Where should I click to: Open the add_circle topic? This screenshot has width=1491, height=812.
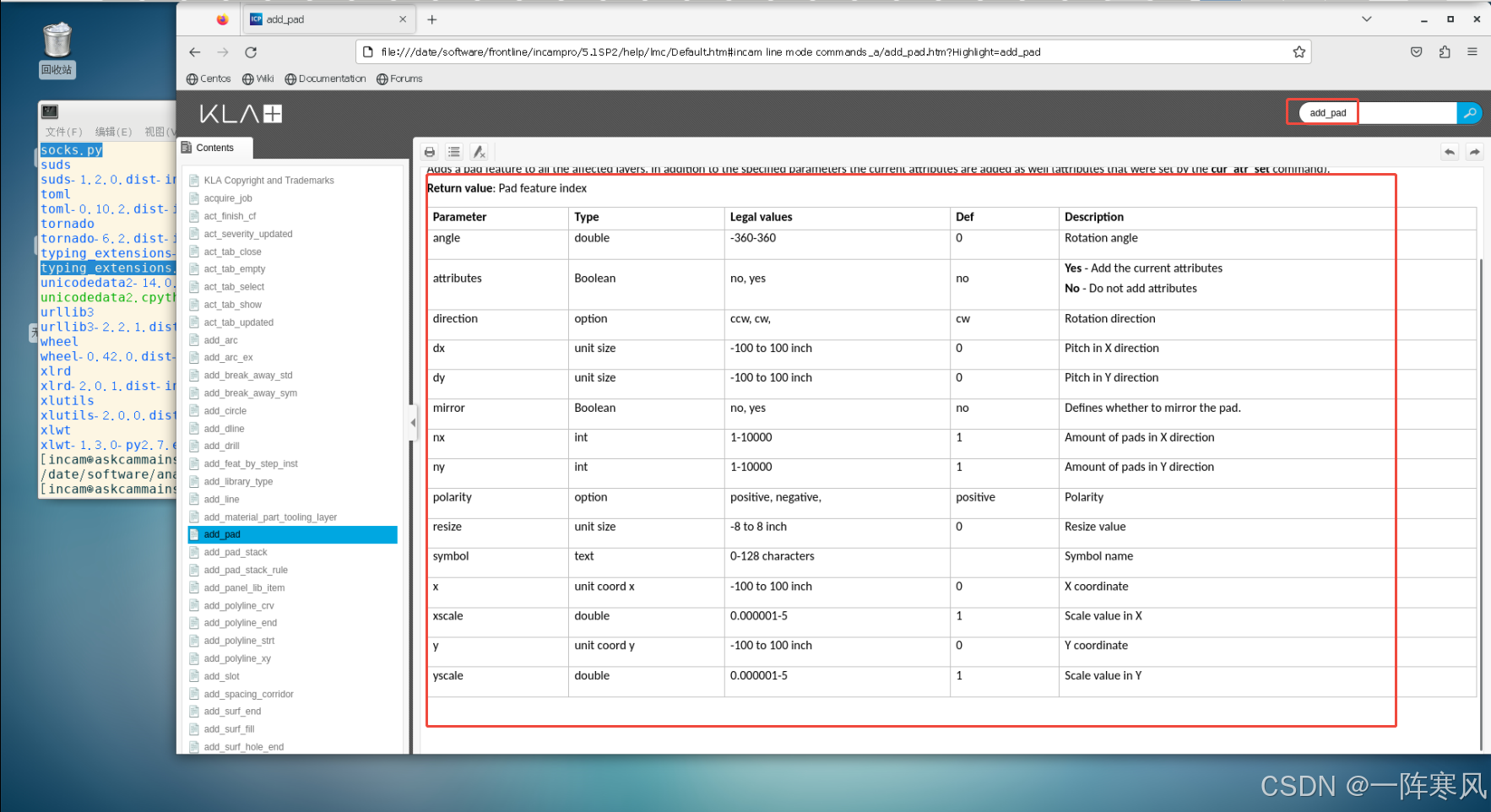[x=225, y=411]
